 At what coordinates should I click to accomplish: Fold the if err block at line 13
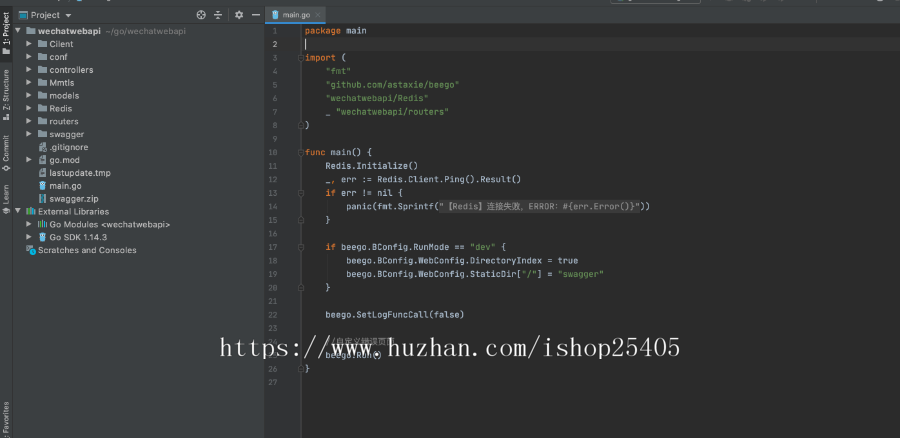(300, 193)
